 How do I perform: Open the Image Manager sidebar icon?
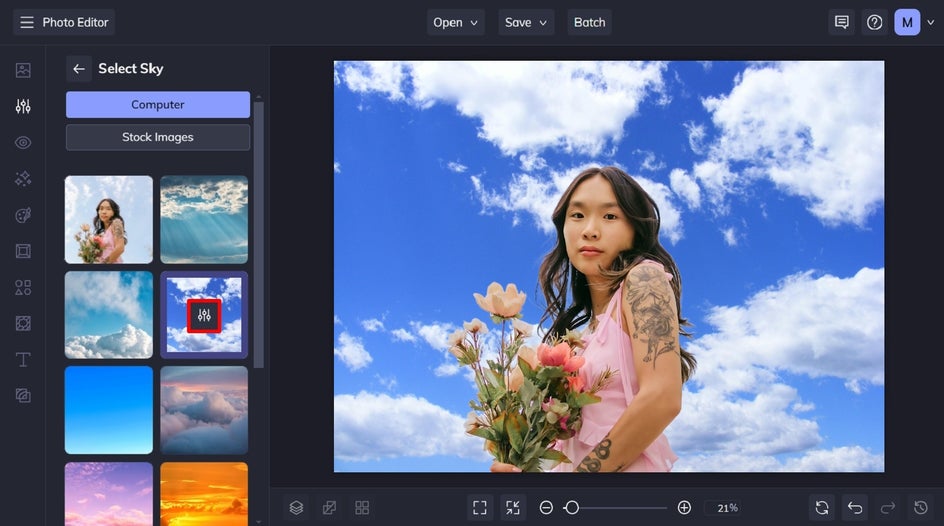pyautogui.click(x=23, y=70)
